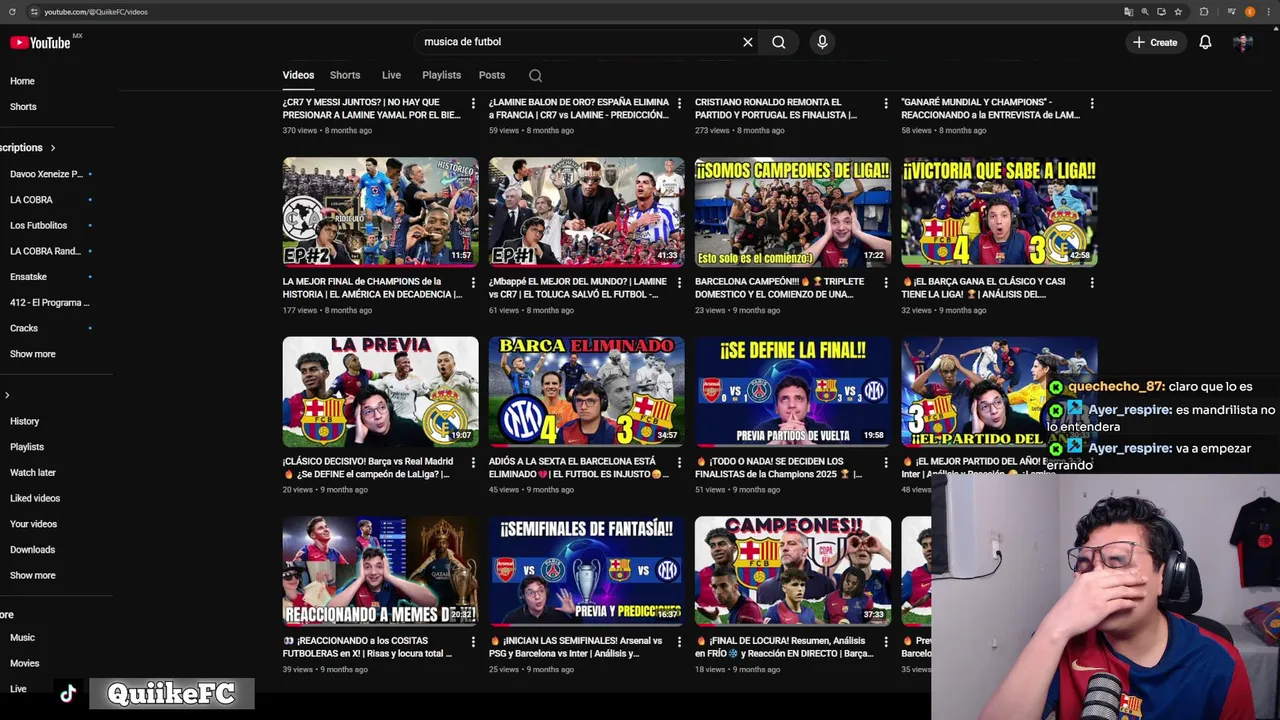This screenshot has width=1280, height=720.
Task: Play the LA PREVIA clásico thumbnail
Action: pos(380,391)
